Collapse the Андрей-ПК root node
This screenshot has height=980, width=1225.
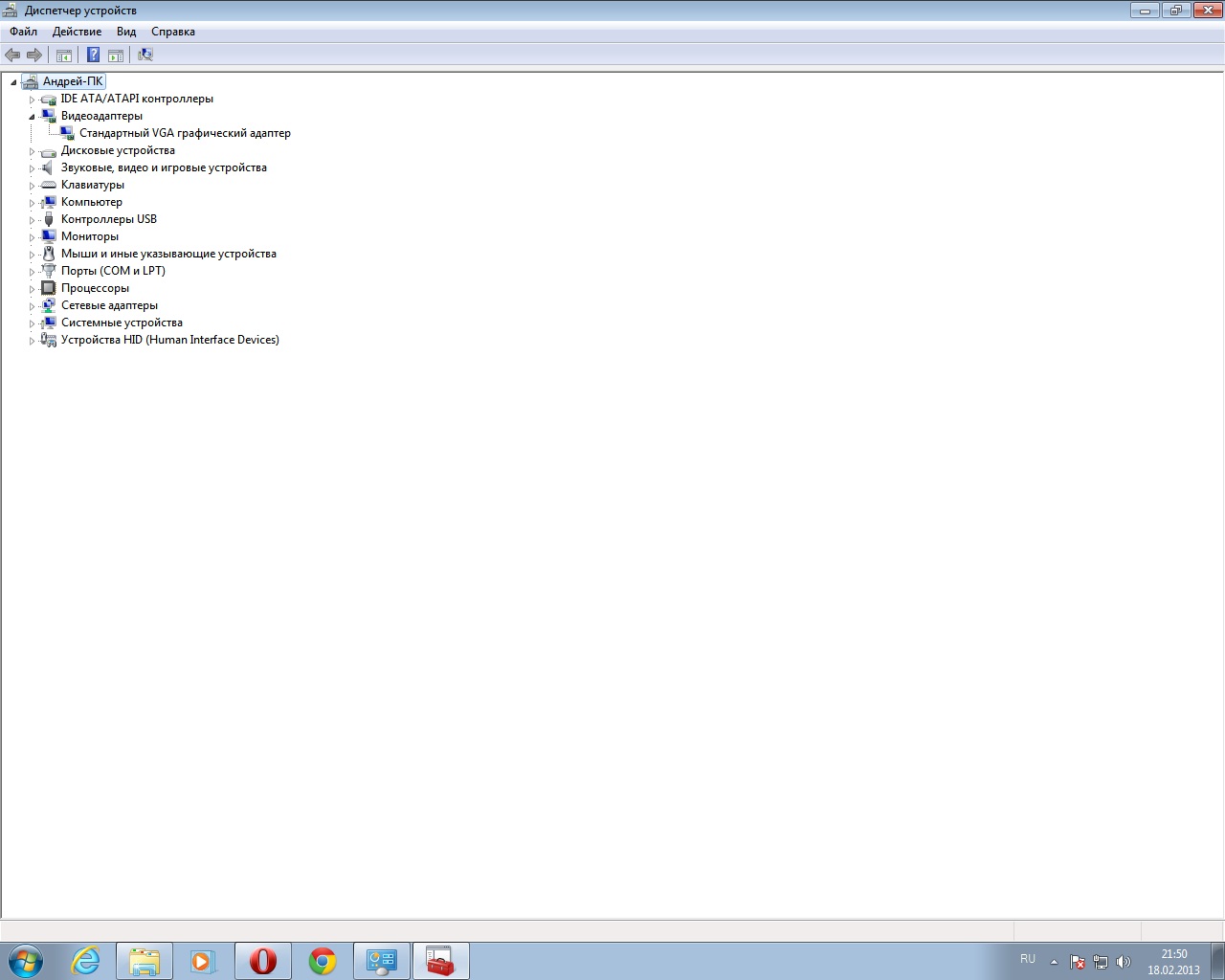tap(13, 82)
